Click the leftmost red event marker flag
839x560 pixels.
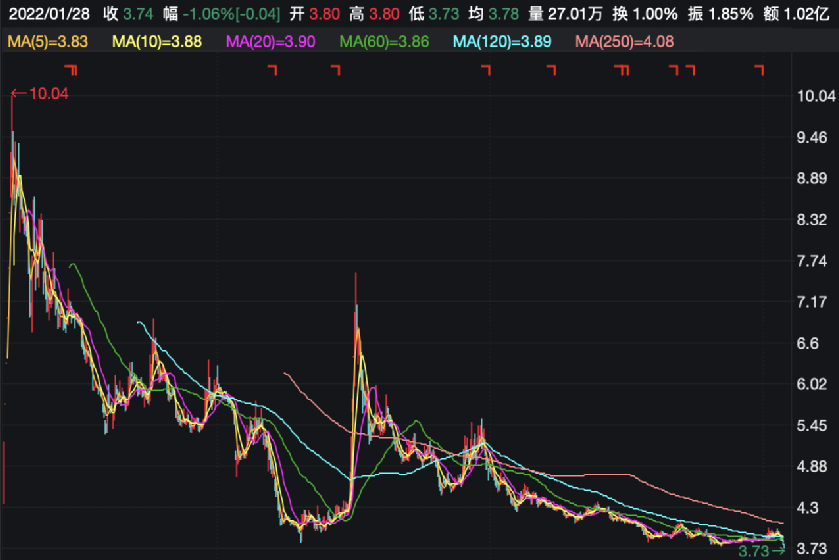(71, 70)
